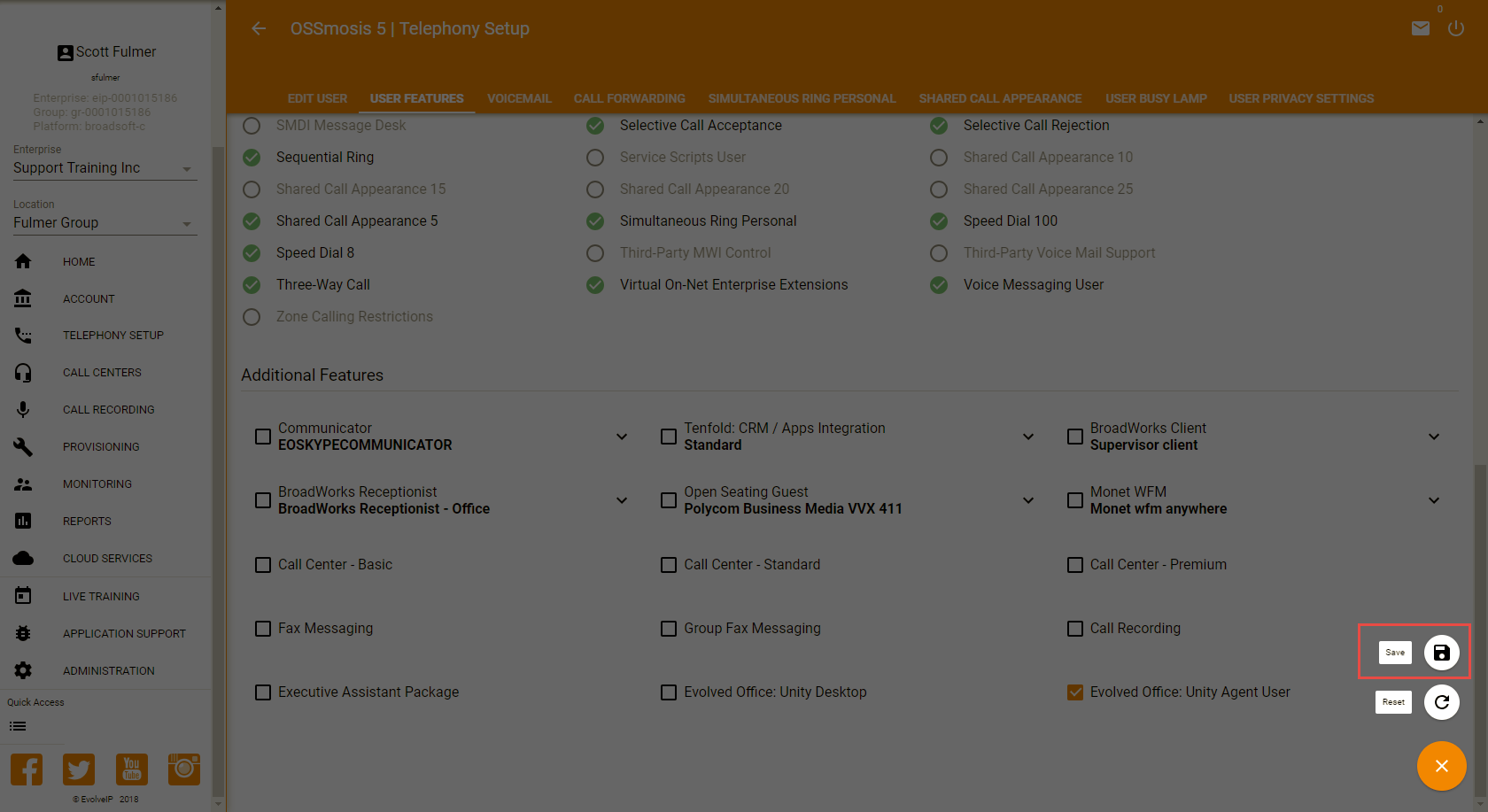Toggle the Zone Calling Restrictions radio button
Viewport: 1488px width, 812px height.
pos(252,317)
